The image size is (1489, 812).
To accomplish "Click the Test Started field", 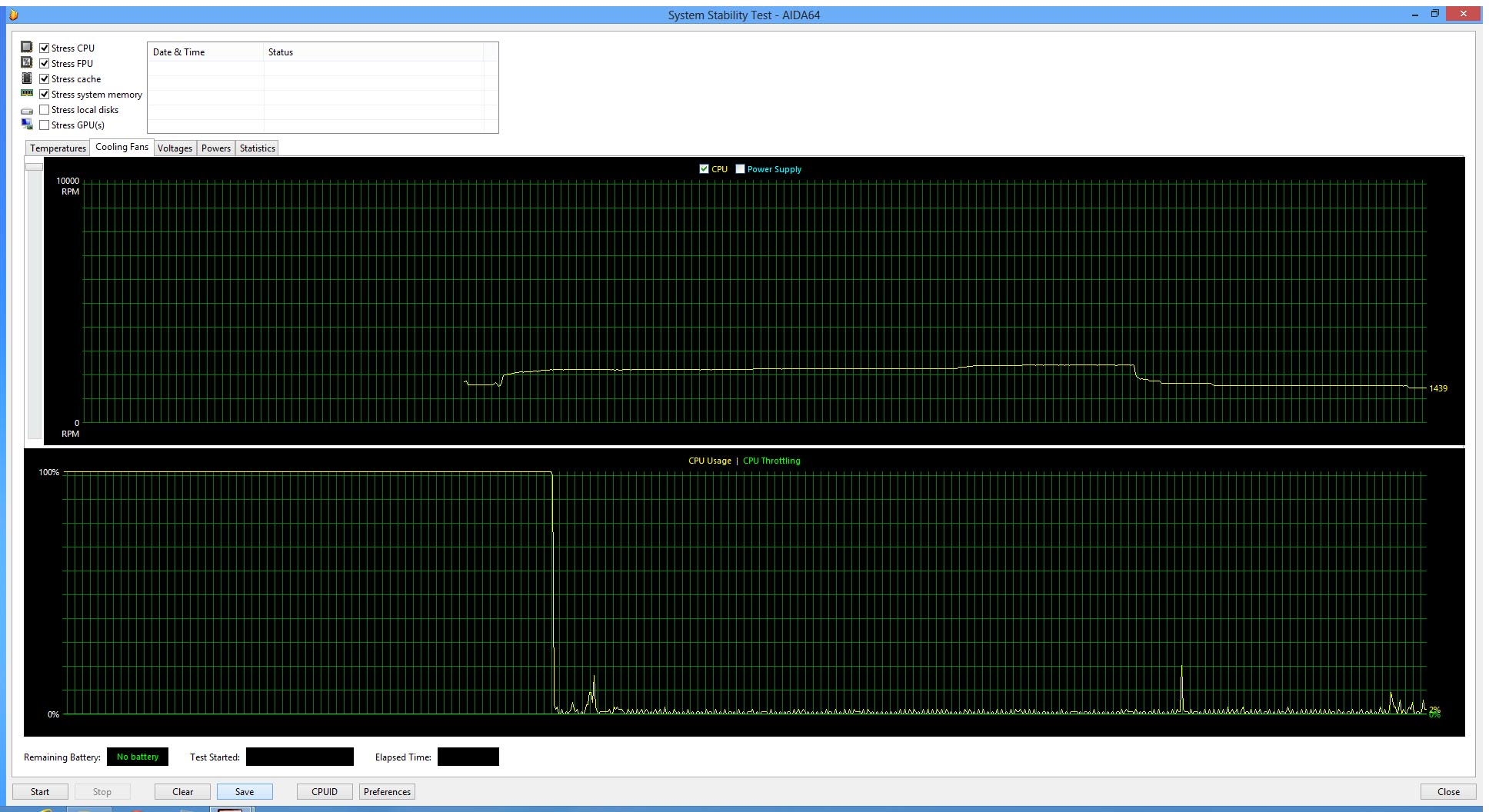I will tap(300, 757).
